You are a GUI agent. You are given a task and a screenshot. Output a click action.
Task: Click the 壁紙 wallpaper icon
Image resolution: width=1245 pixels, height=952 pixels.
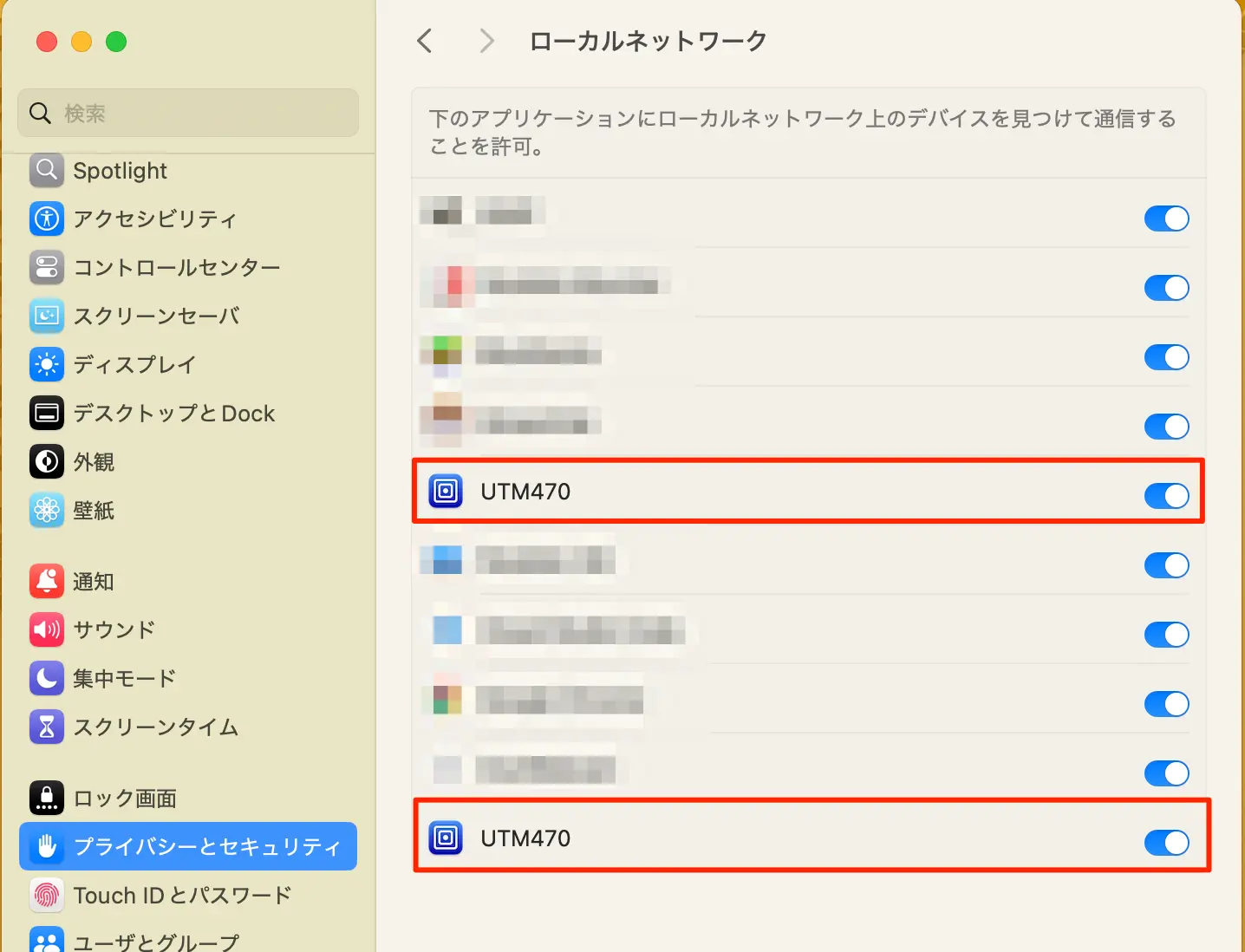point(47,511)
